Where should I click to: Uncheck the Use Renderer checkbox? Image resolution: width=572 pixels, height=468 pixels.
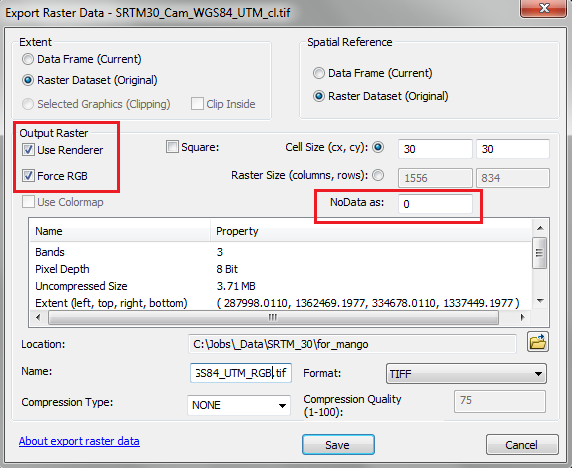tap(28, 150)
